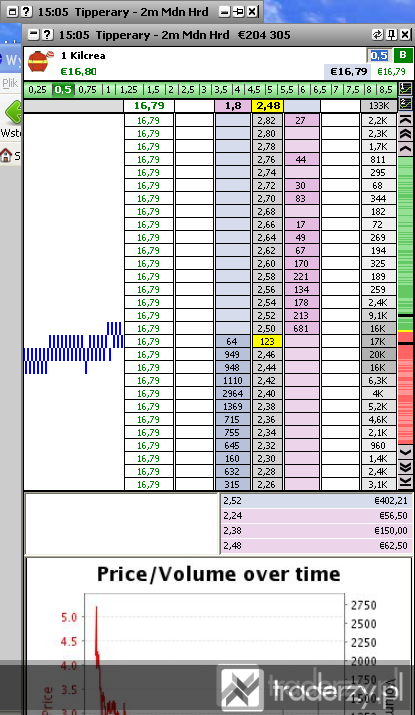Screen dimensions: 415x715
Task: Choose stake 3,5
Action: (x=221, y=90)
